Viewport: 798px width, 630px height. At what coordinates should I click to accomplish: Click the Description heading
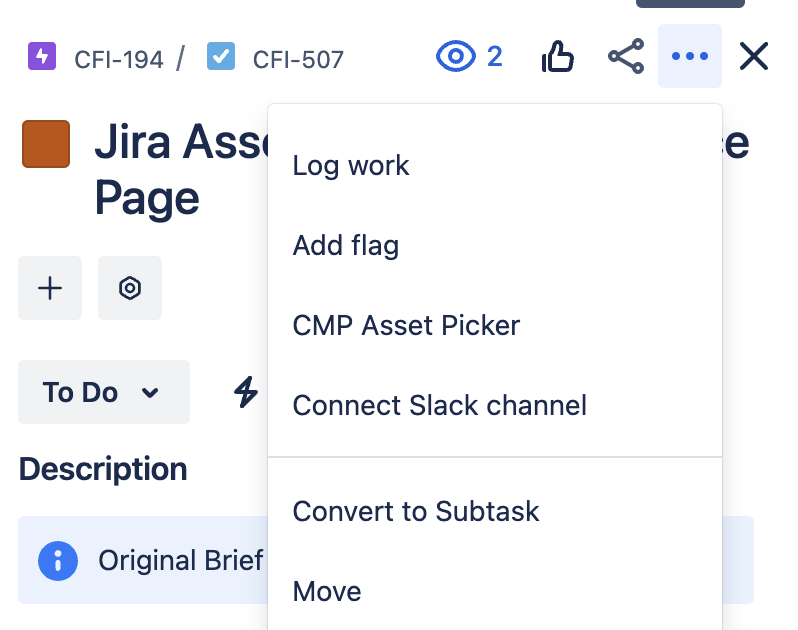coord(103,469)
